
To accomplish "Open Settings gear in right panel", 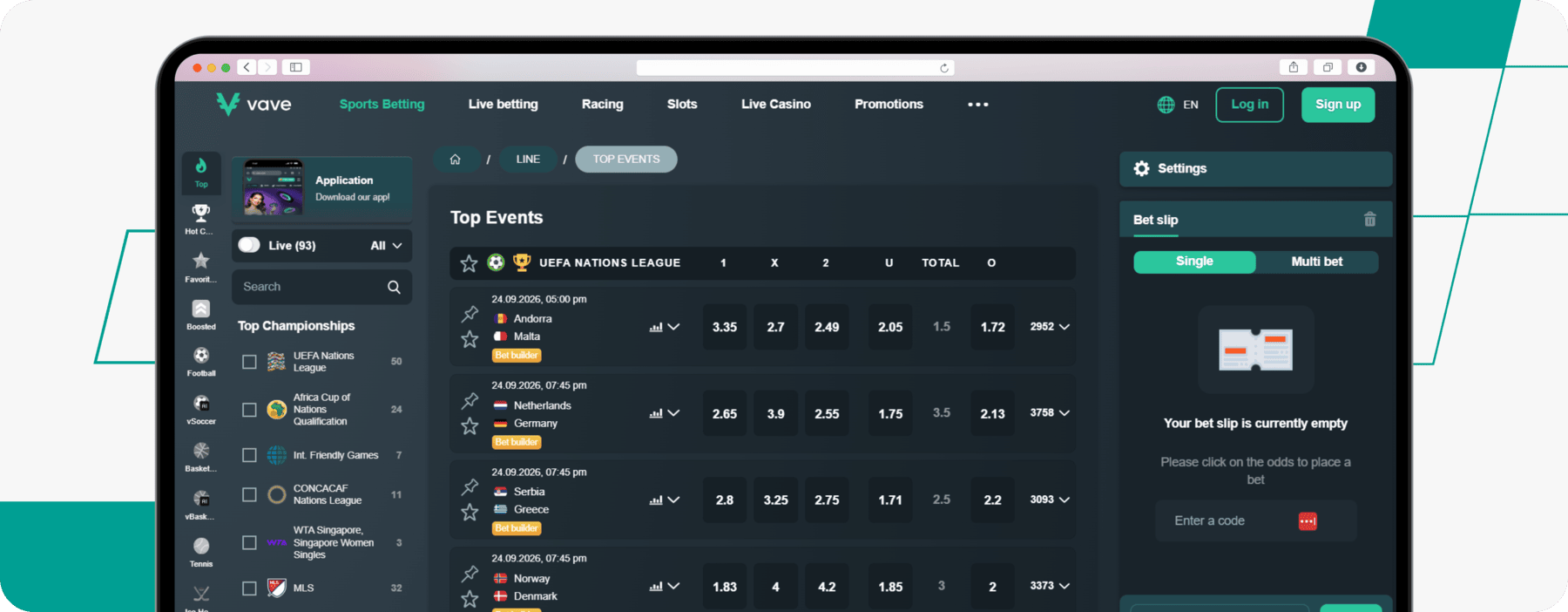I will pyautogui.click(x=1141, y=168).
